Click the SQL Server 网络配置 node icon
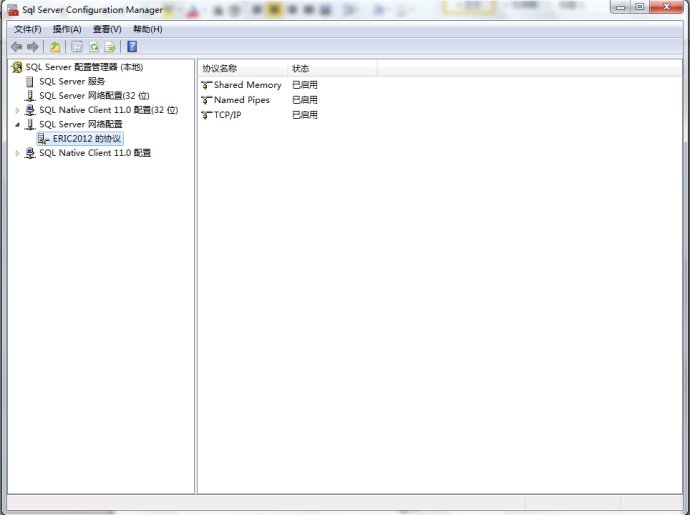The width and height of the screenshot is (690, 515). (29, 124)
